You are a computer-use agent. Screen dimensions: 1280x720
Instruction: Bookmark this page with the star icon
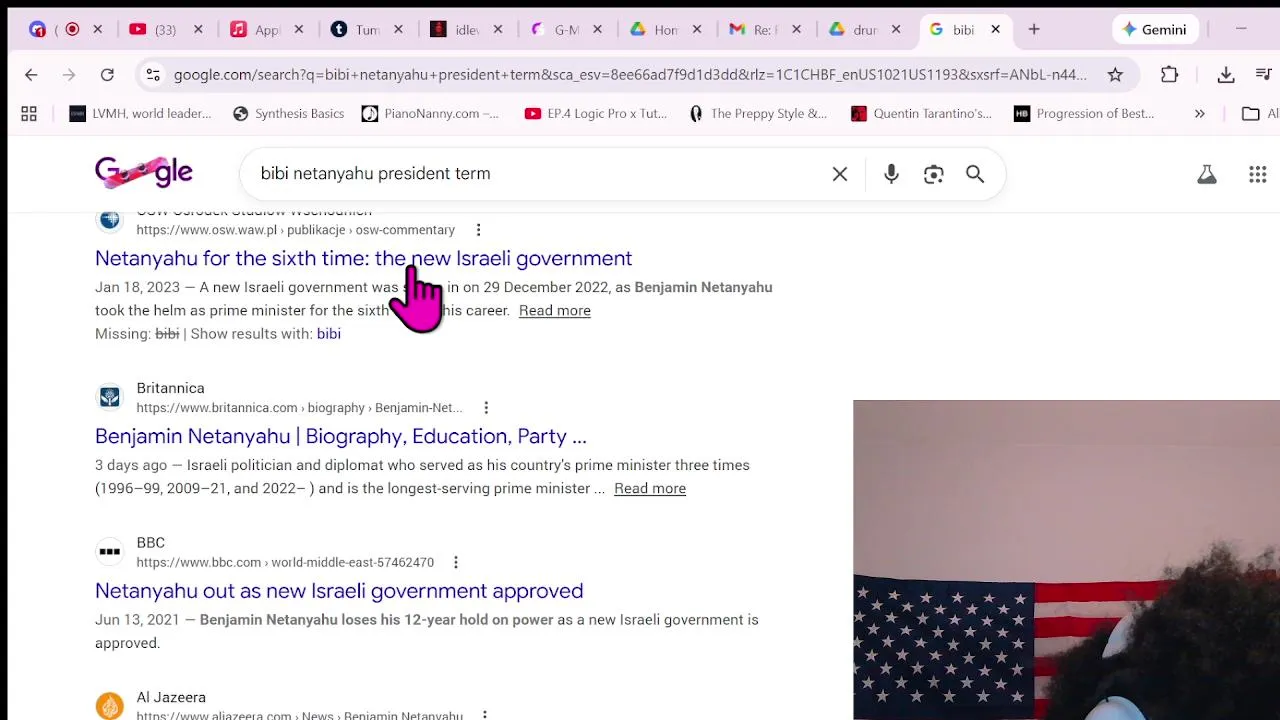pos(1115,74)
